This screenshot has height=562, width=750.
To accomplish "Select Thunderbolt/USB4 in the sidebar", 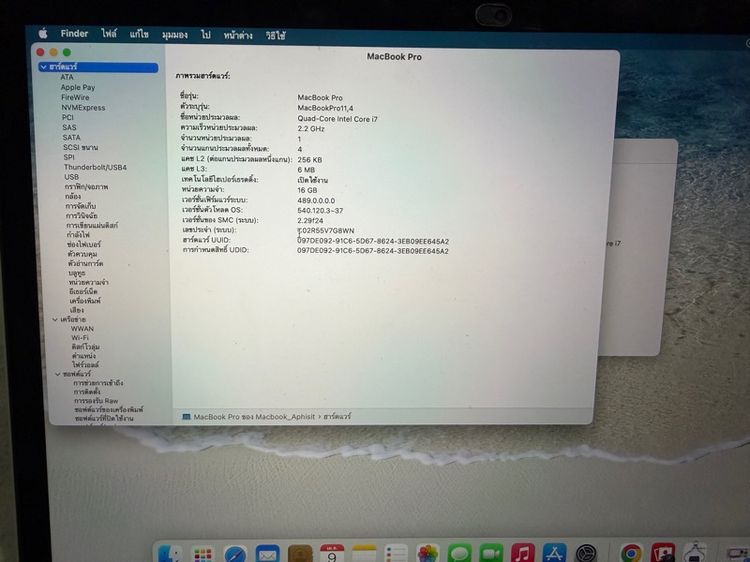I will [x=95, y=167].
